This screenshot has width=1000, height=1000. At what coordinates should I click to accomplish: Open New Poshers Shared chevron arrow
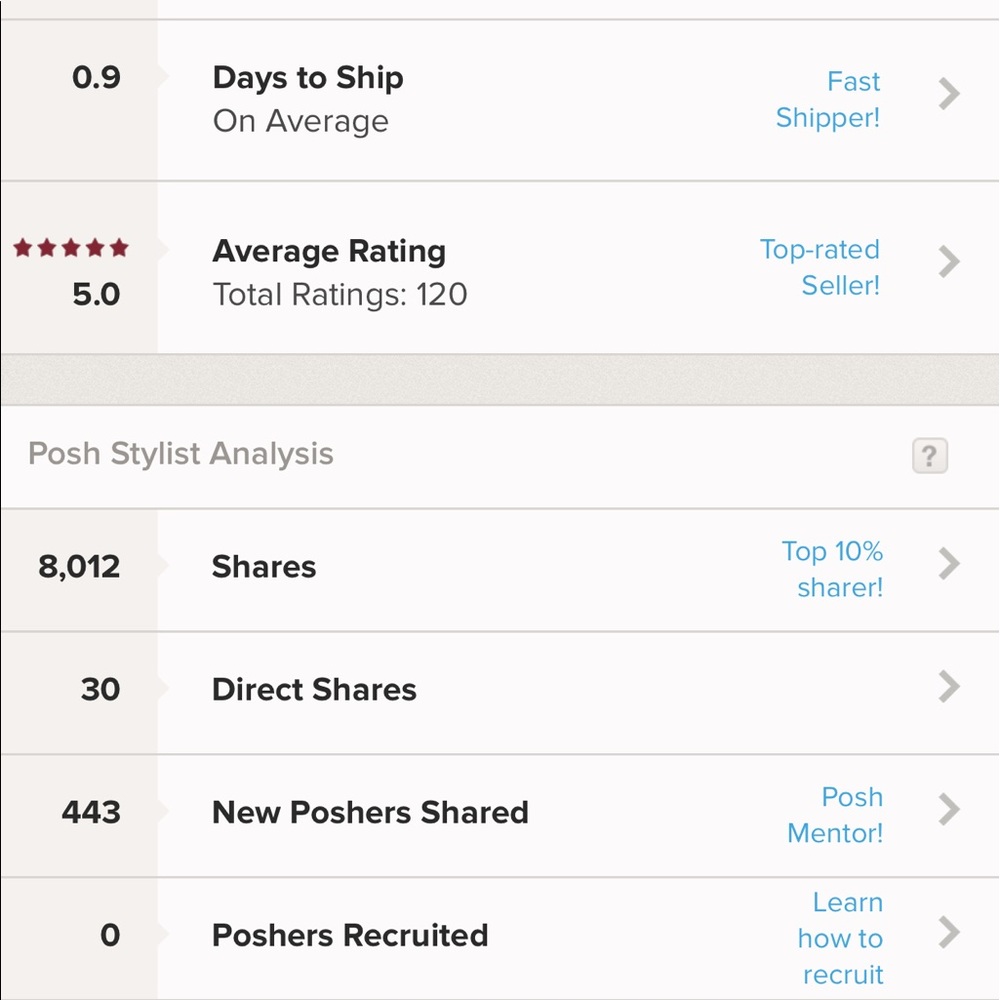[x=949, y=809]
